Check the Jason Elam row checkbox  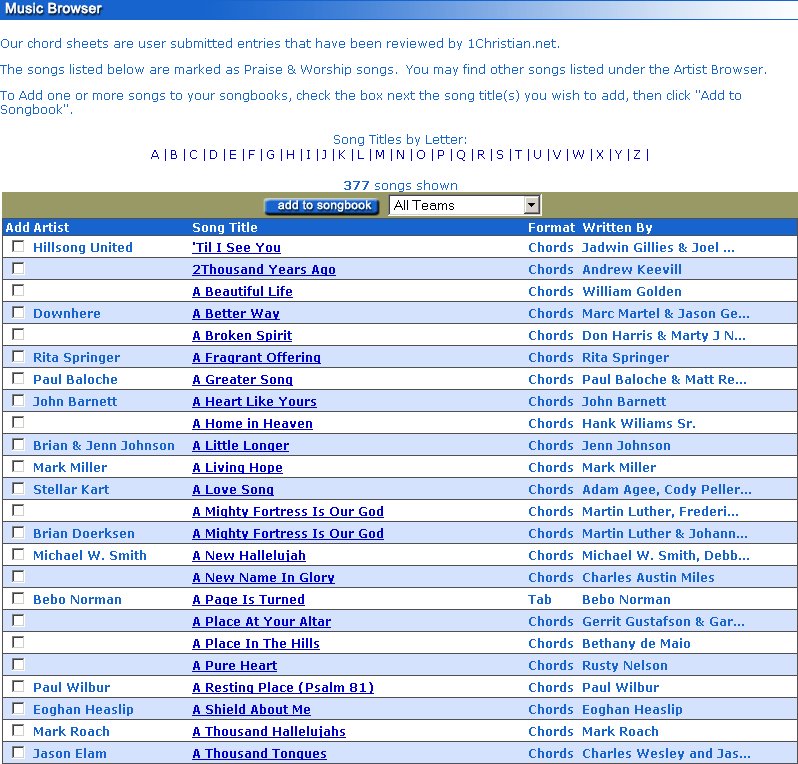pyautogui.click(x=18, y=753)
